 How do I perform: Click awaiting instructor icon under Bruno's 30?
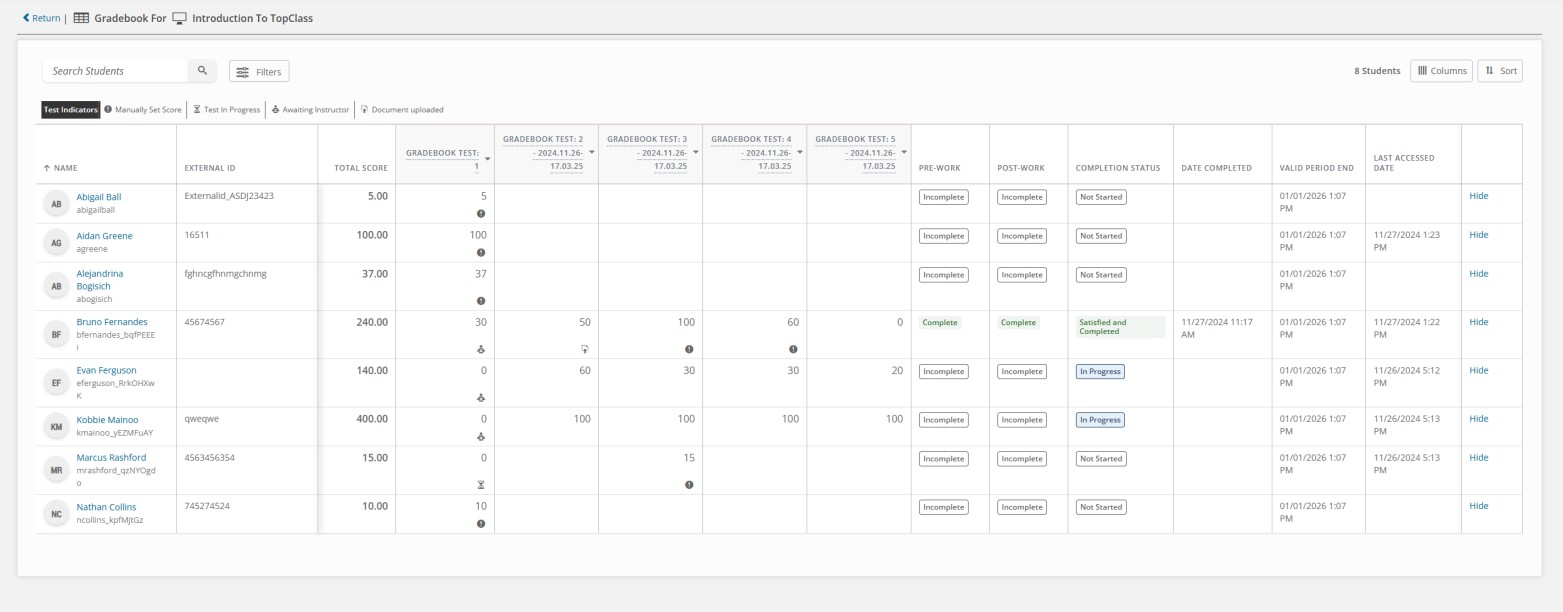(481, 349)
